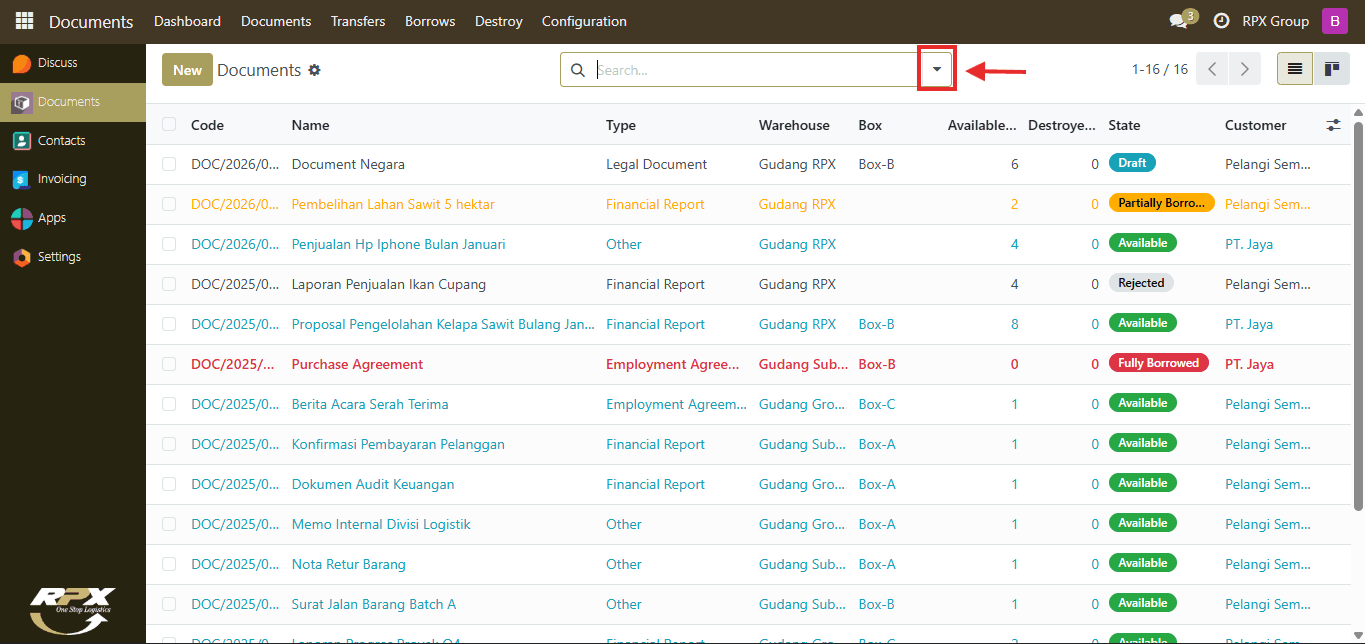Sort by the Customer column header
The image size is (1365, 644).
coord(1255,125)
